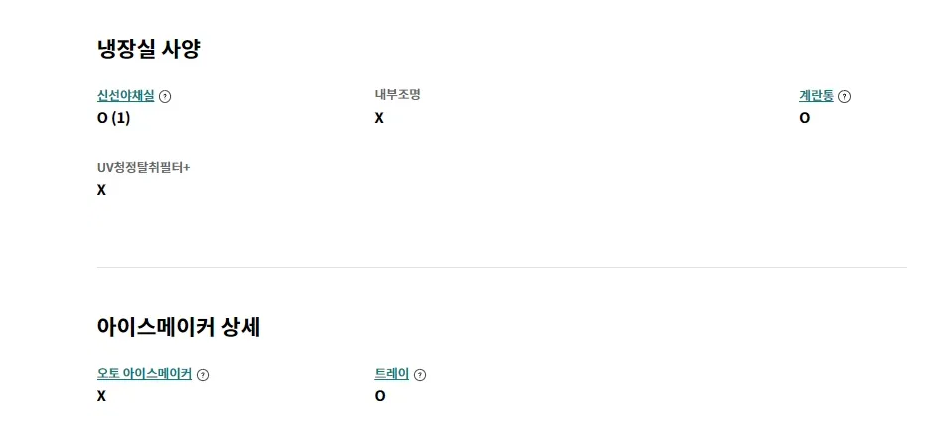Click the X value under 오토 아이스메이커
Screen dimensions: 934x427
point(101,396)
